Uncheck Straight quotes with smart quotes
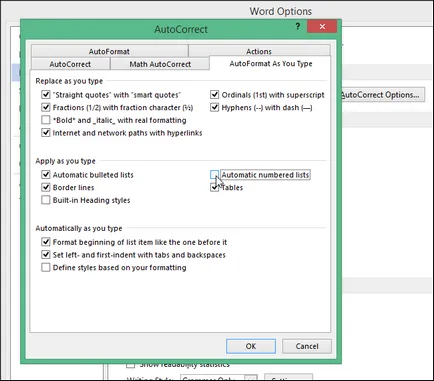 [x=46, y=95]
